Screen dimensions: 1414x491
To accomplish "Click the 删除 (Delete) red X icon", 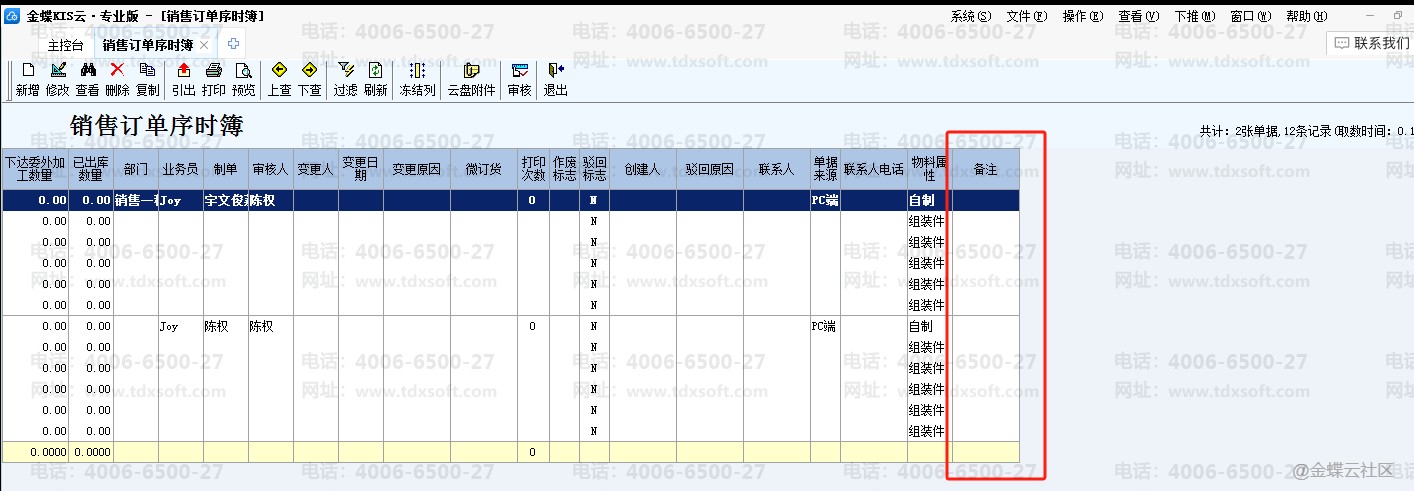I will tap(117, 70).
